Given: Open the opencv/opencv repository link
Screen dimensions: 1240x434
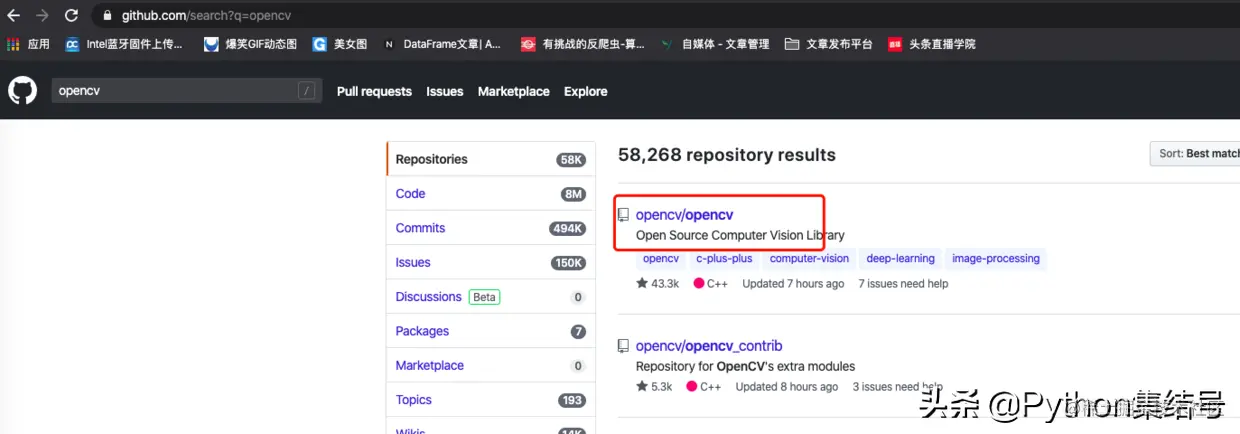Looking at the screenshot, I should point(684,215).
